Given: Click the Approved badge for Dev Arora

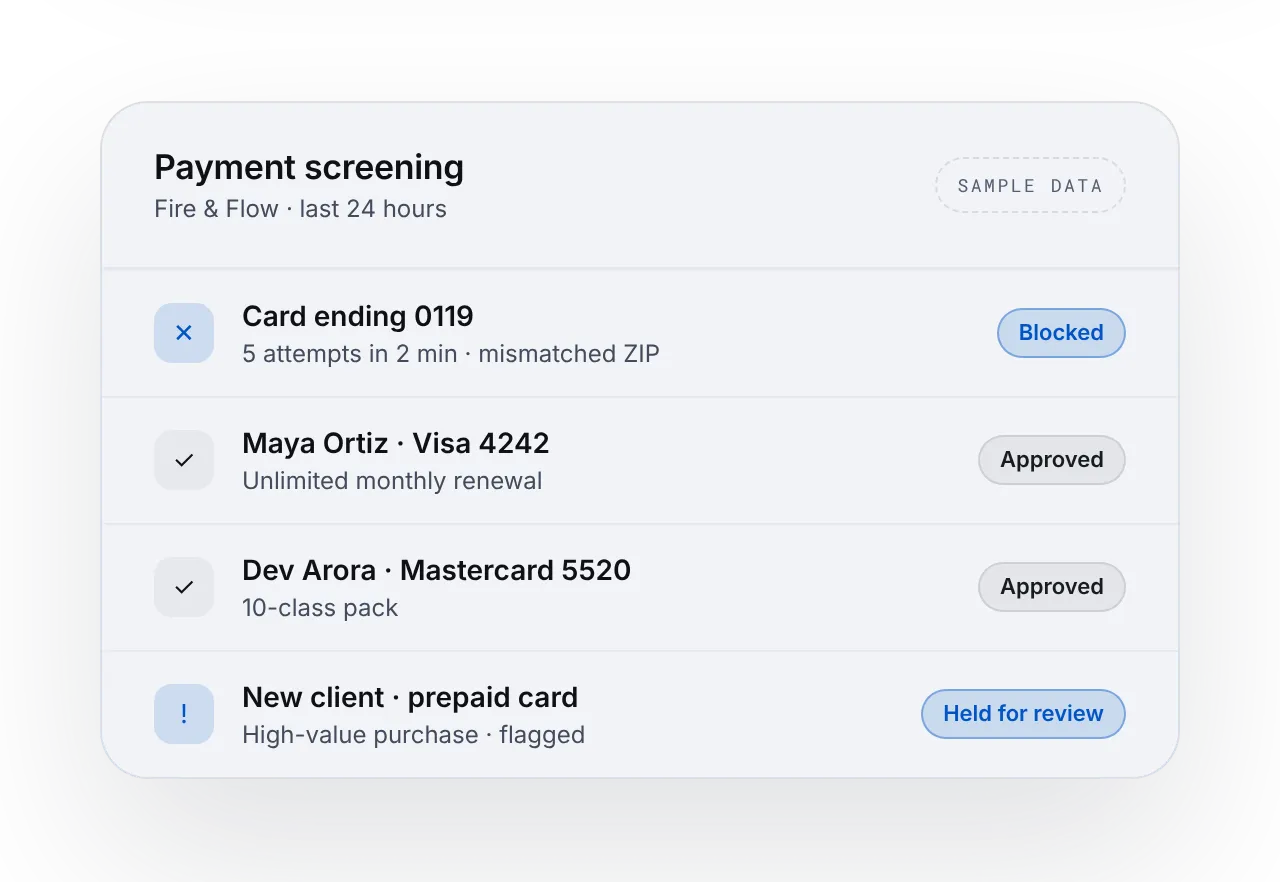Looking at the screenshot, I should pos(1052,587).
